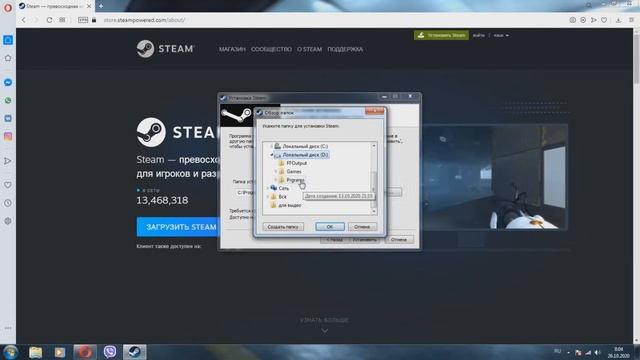Image resolution: width=640 pixels, height=360 pixels.
Task: Expand the Programs folder arrow on D drive
Action: pos(276,180)
